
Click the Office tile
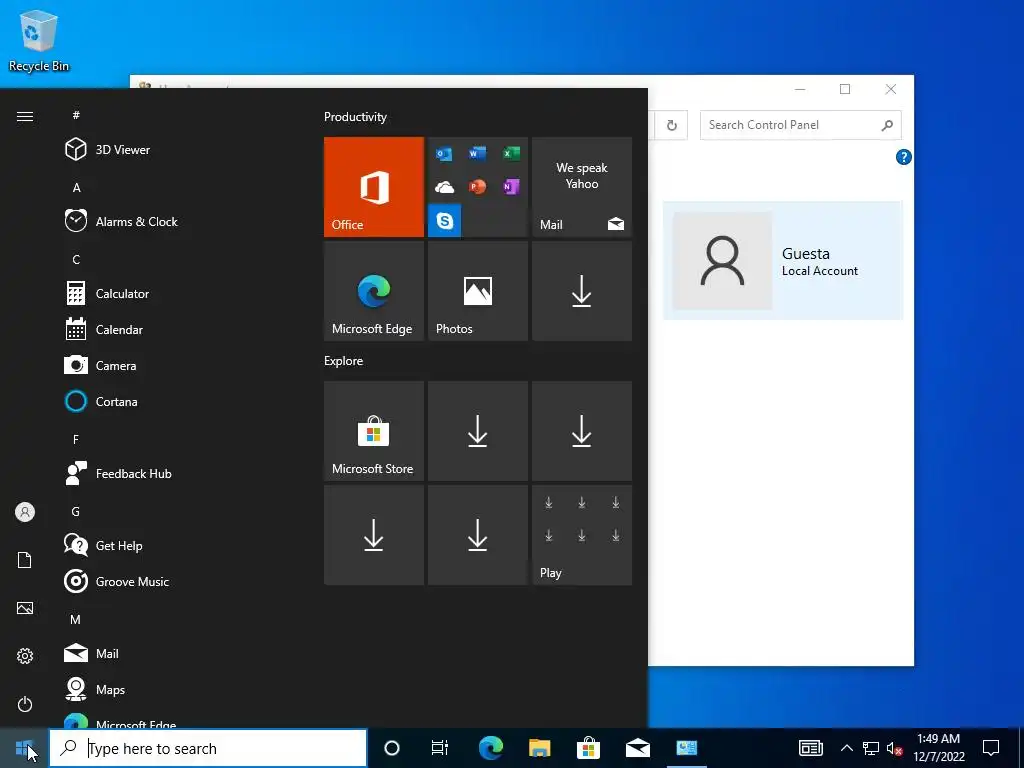pyautogui.click(x=374, y=187)
